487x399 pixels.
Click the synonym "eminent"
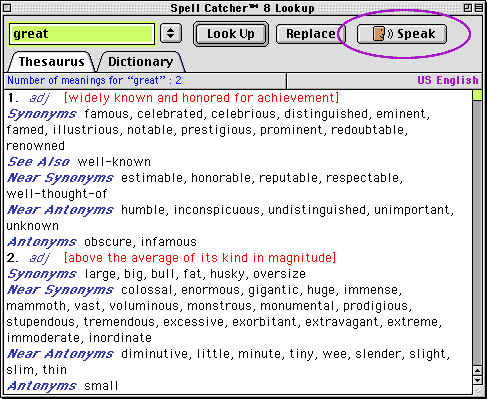[x=401, y=114]
